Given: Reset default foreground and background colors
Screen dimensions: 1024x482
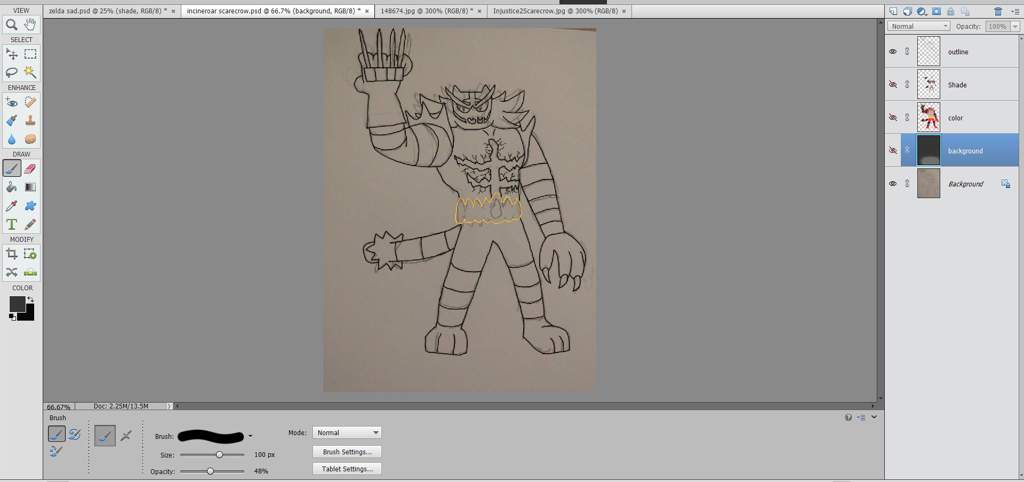Looking at the screenshot, I should click(x=12, y=316).
